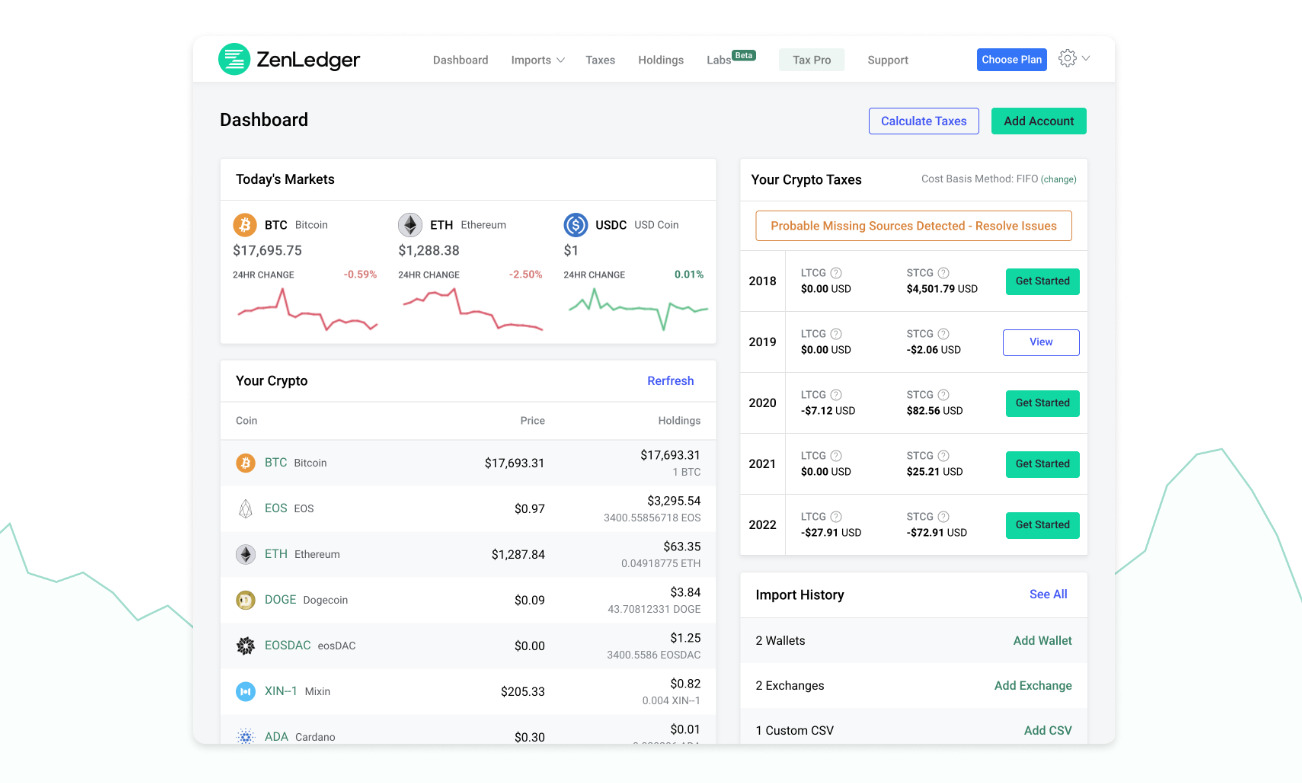
Task: Click the Choose Plan button
Action: tap(1012, 59)
